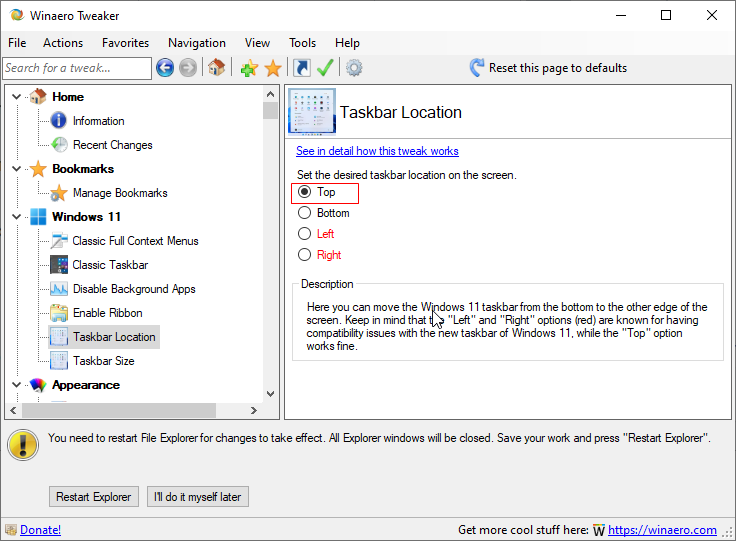Click the Windows 11 logo icon

pos(38,217)
